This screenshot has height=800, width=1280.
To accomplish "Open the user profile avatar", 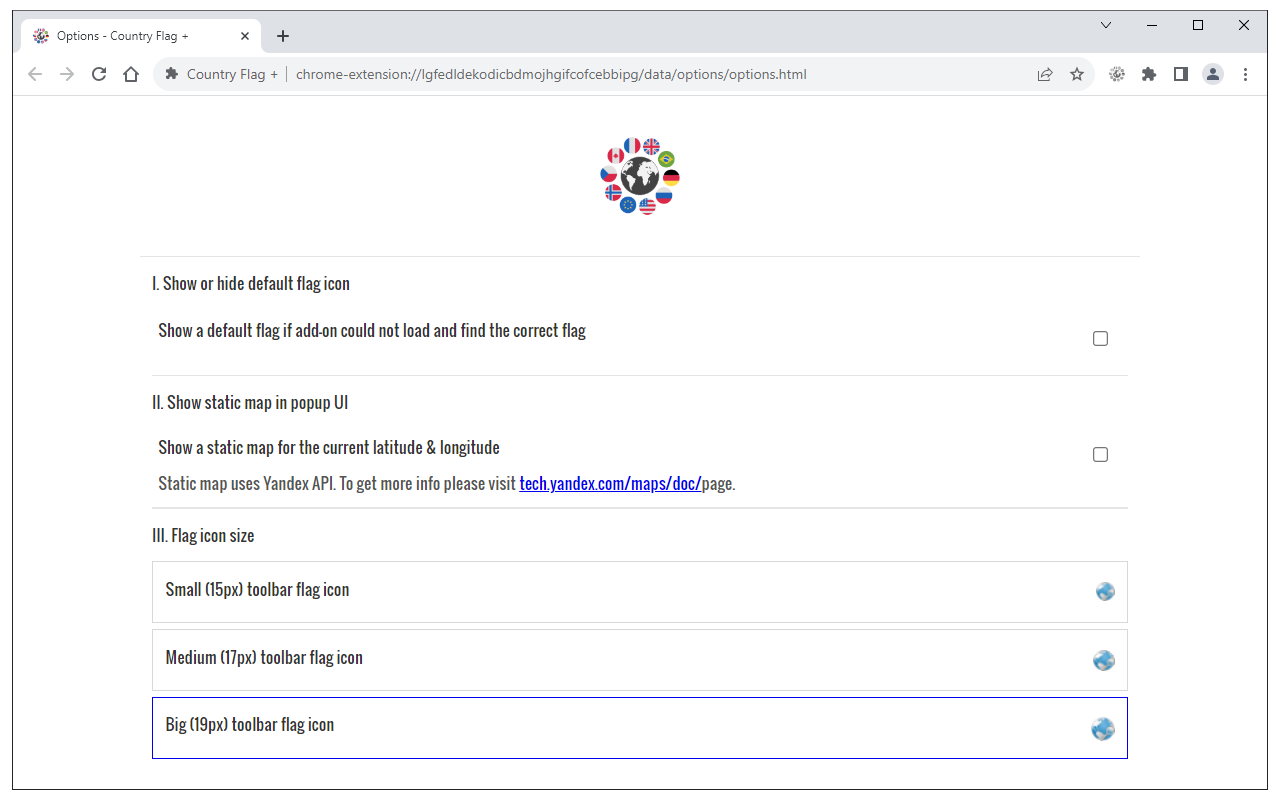I will point(1213,74).
